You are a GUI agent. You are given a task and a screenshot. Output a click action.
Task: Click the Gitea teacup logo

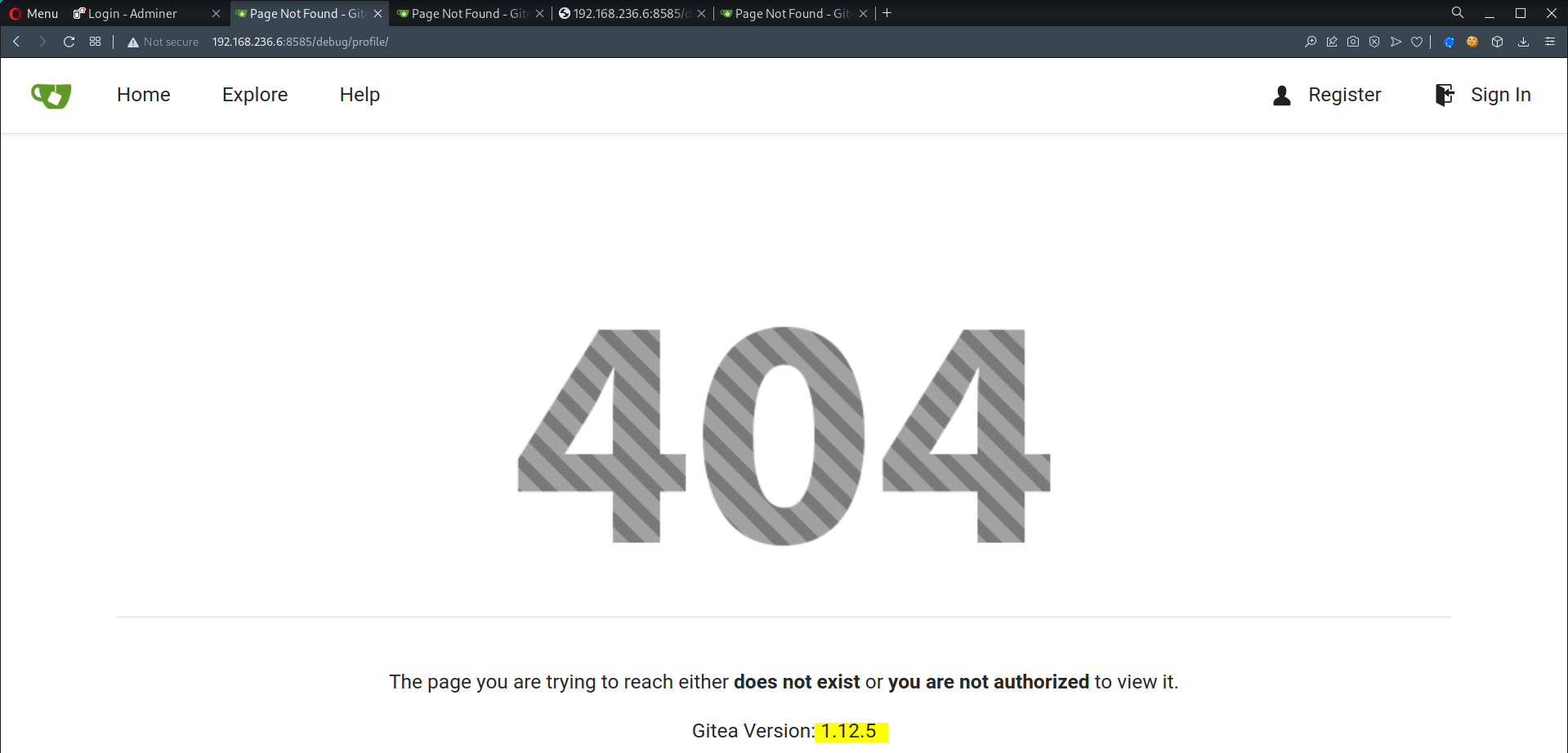(x=51, y=96)
